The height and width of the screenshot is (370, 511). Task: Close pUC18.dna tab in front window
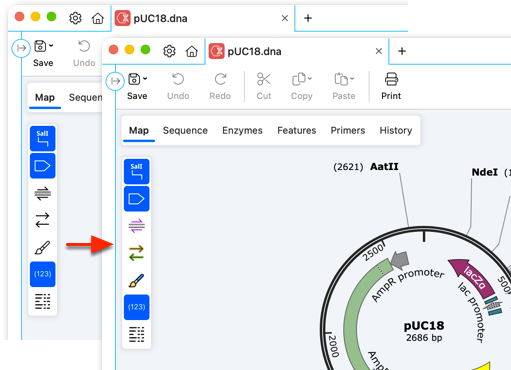[x=379, y=51]
